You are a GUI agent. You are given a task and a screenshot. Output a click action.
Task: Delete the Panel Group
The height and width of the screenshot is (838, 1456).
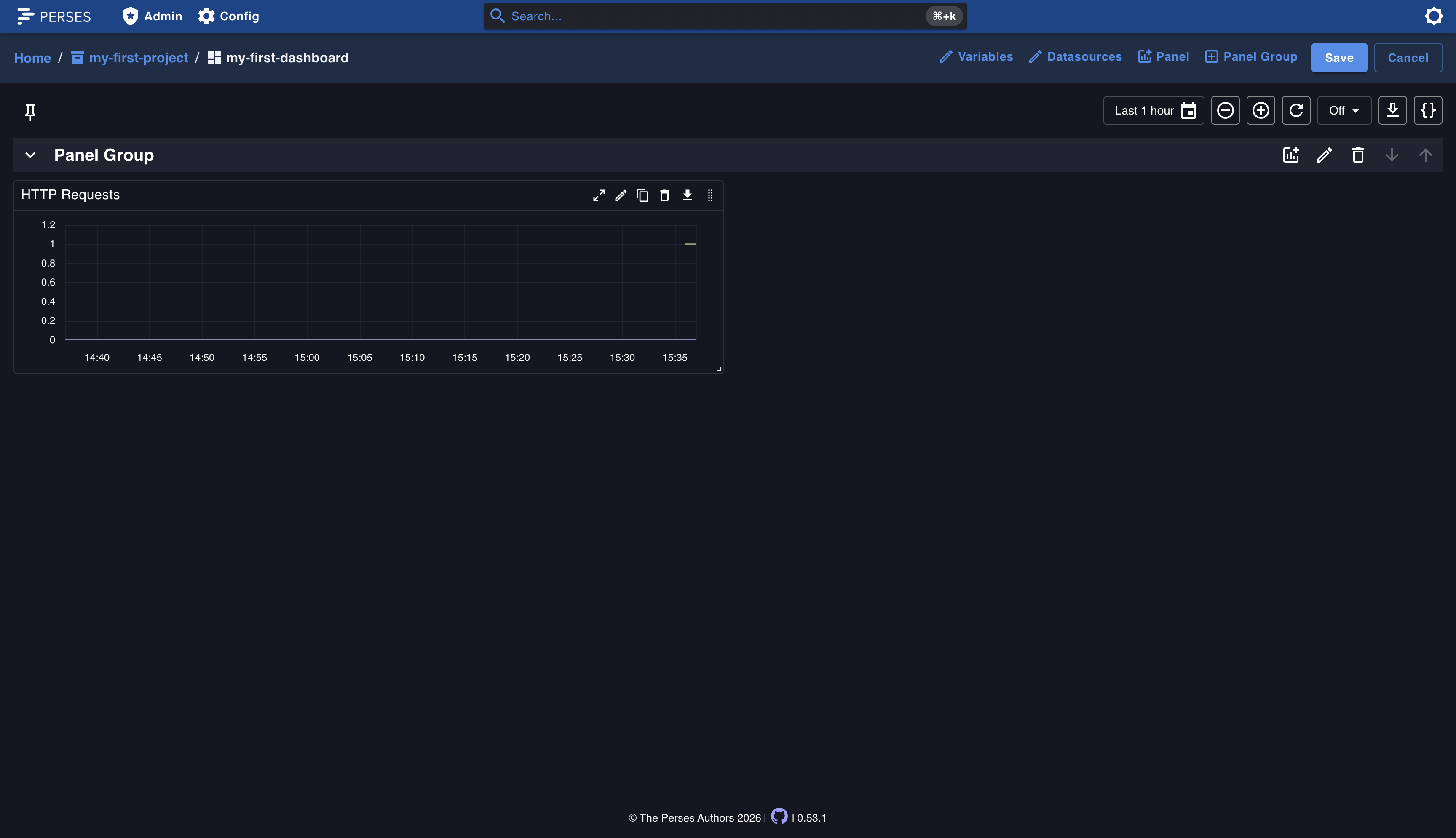click(x=1358, y=155)
